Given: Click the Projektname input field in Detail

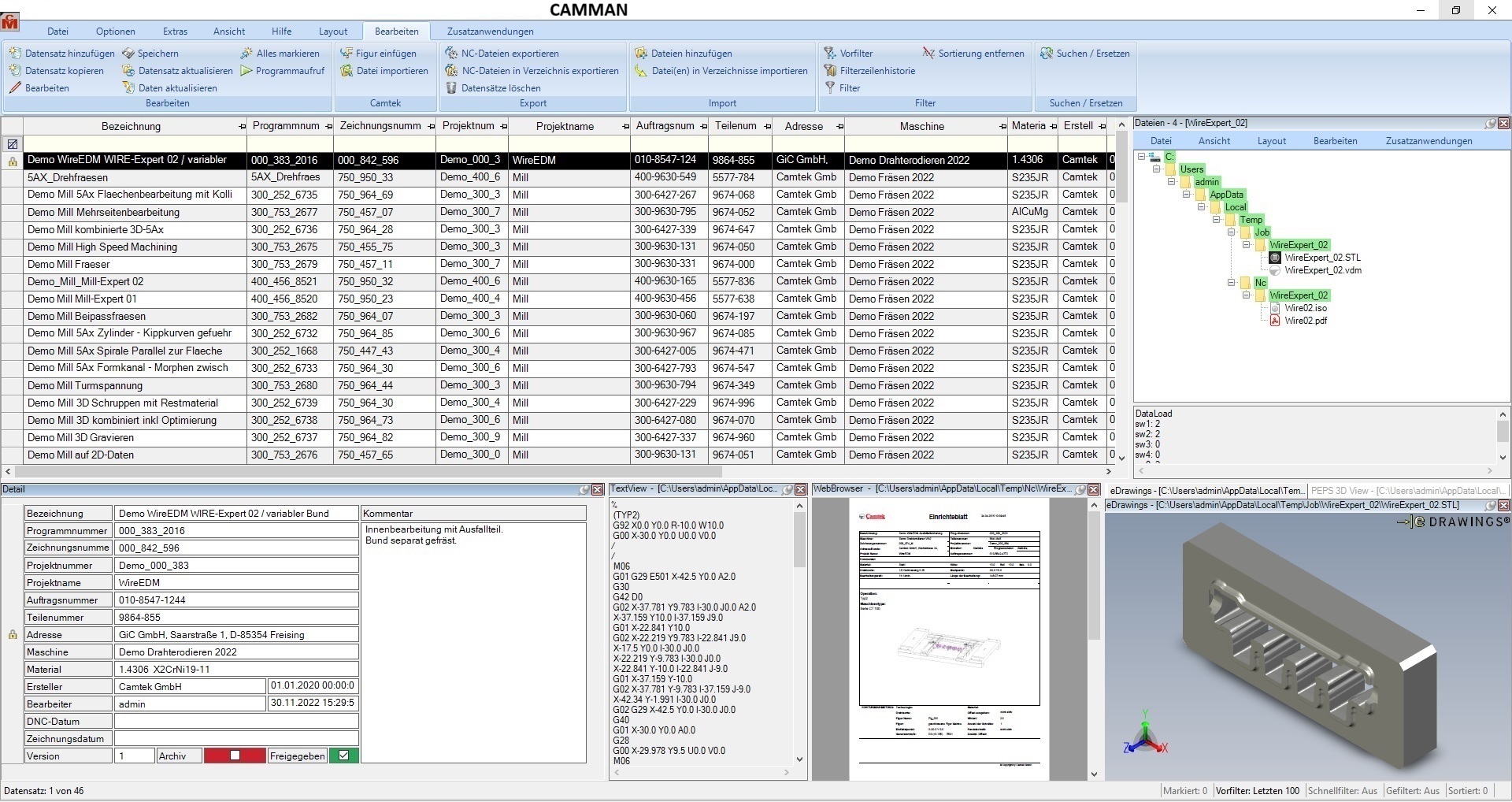Looking at the screenshot, I should coord(236,582).
